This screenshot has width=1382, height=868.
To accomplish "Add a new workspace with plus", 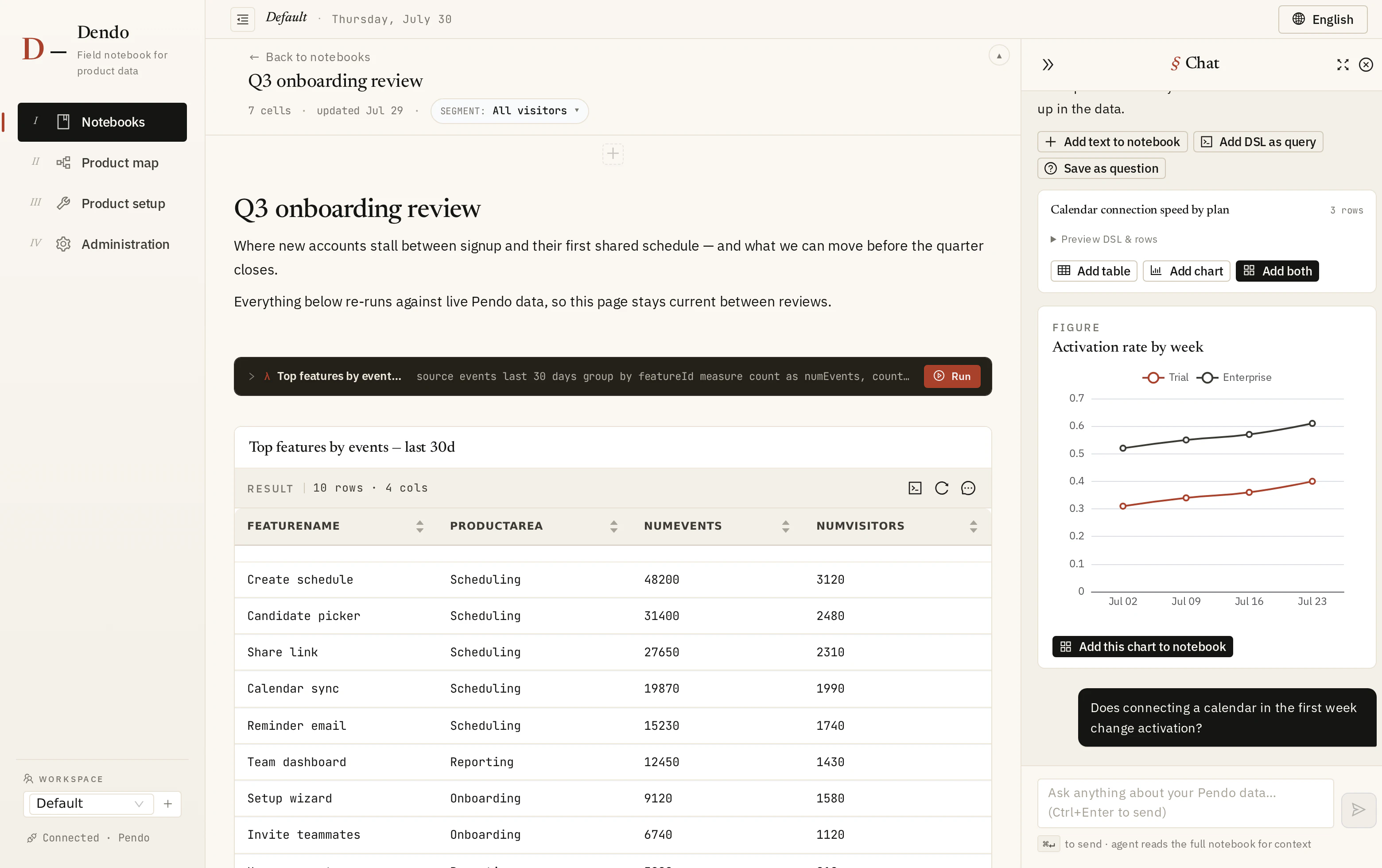I will pos(167,804).
